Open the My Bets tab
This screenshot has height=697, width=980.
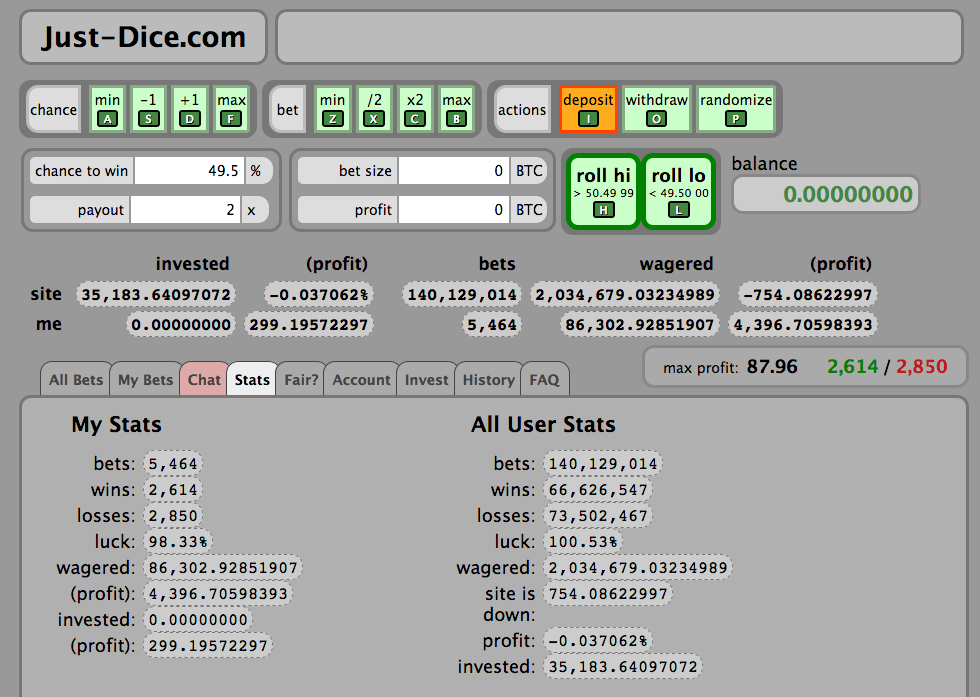145,379
